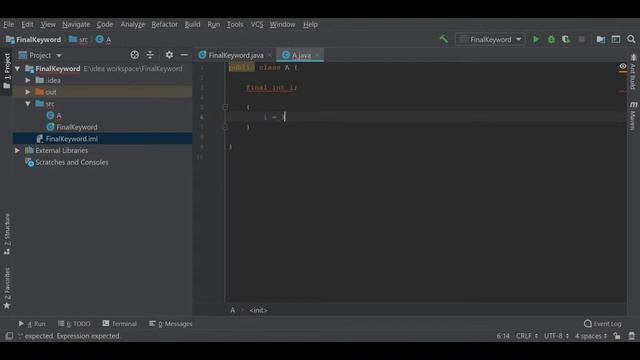Open the Edit menu
The height and width of the screenshot is (360, 640).
27,24
